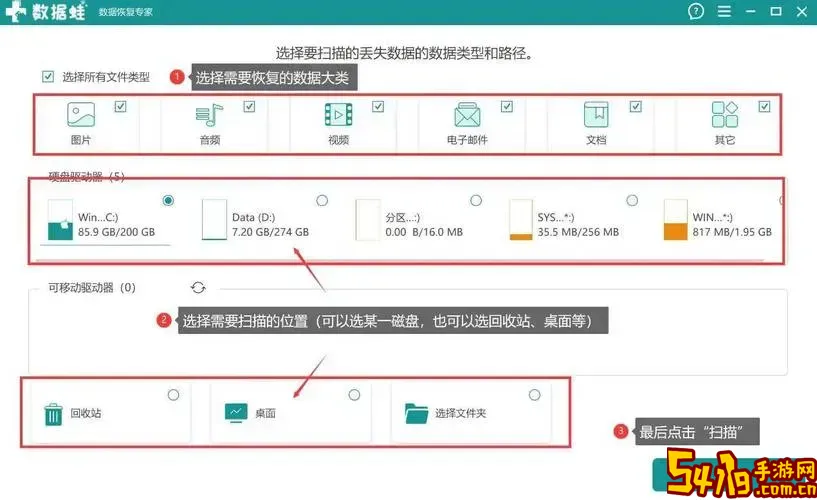Click the 其它 other types icon
This screenshot has height=500, width=817.
[725, 115]
